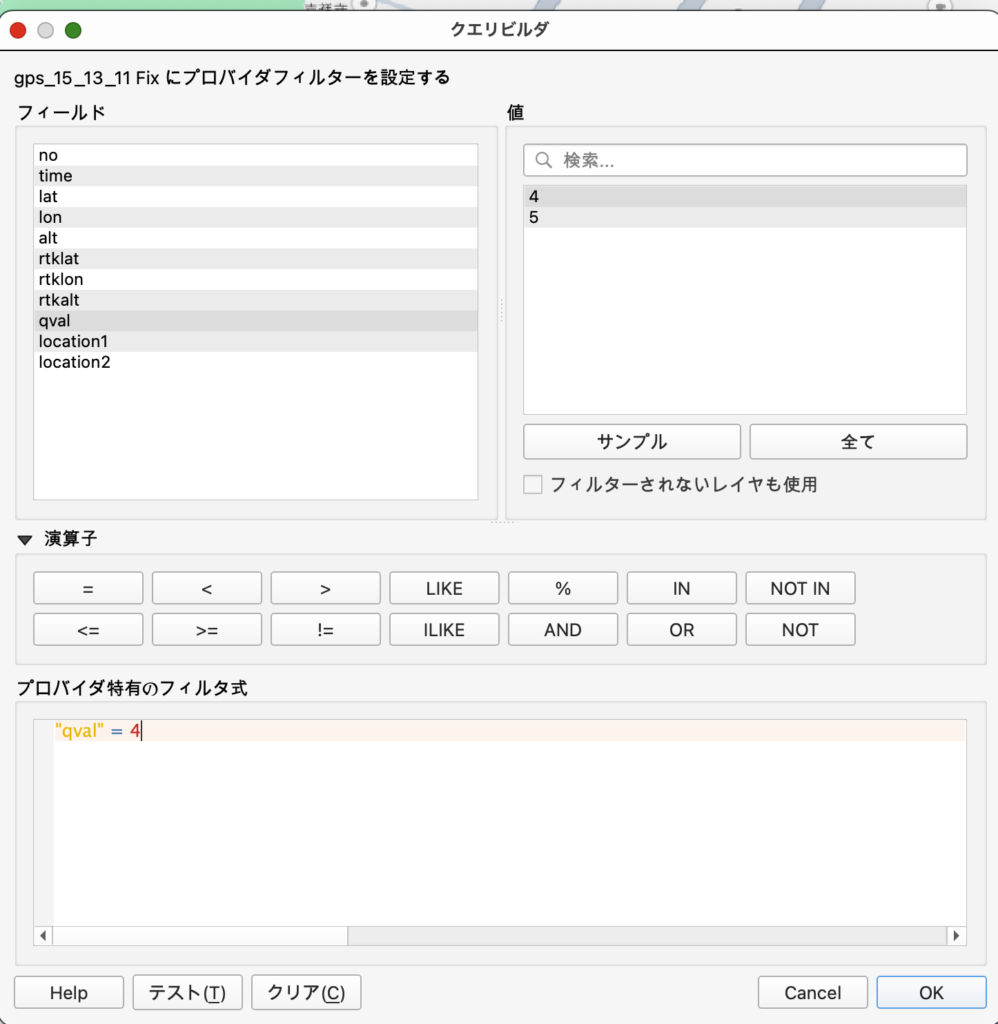Click the 検索 search field for values

[x=745, y=160]
